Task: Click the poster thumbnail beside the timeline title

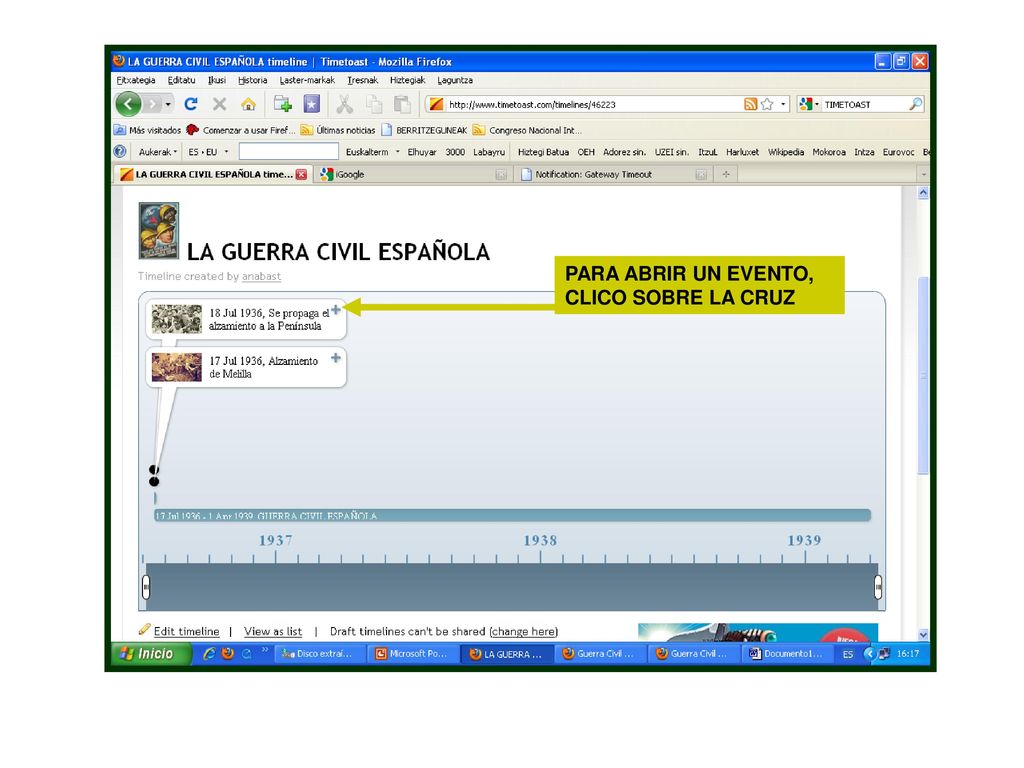Action: [159, 231]
